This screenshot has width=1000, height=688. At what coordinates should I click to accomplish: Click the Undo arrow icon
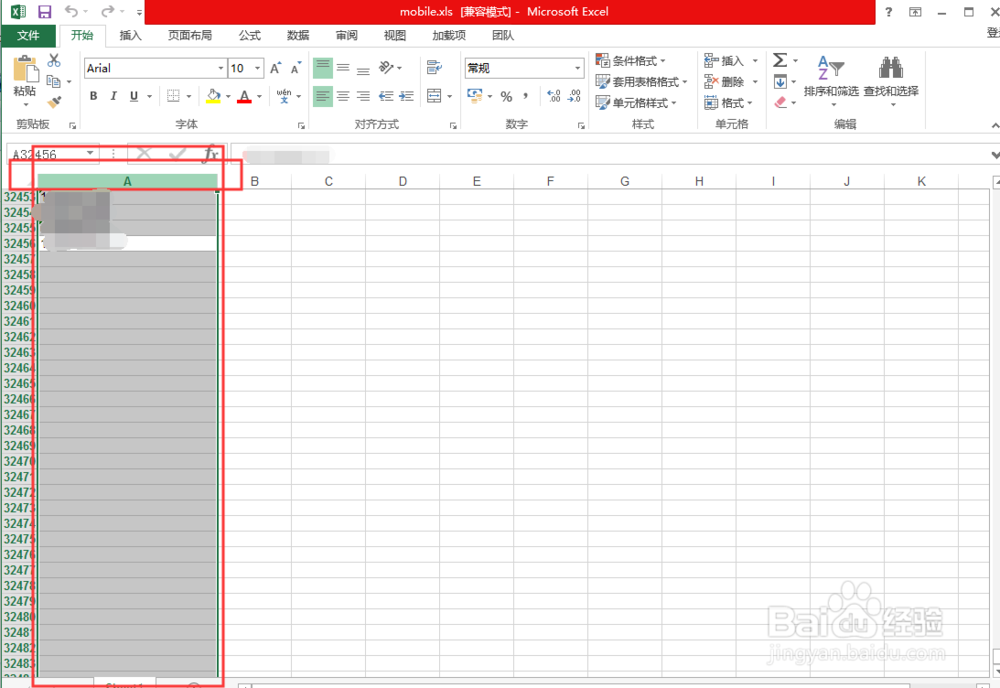(71, 11)
